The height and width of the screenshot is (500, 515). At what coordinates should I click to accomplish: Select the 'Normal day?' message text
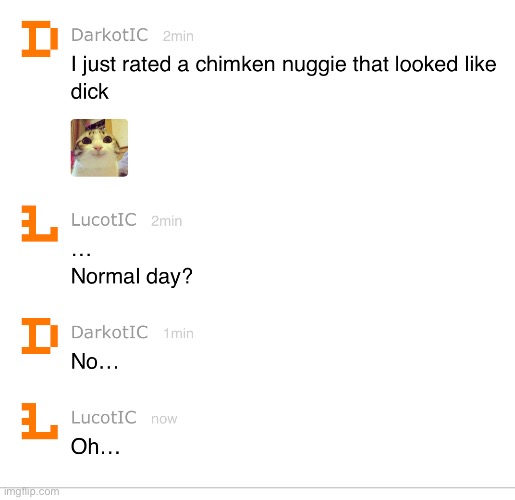pyautogui.click(x=132, y=277)
